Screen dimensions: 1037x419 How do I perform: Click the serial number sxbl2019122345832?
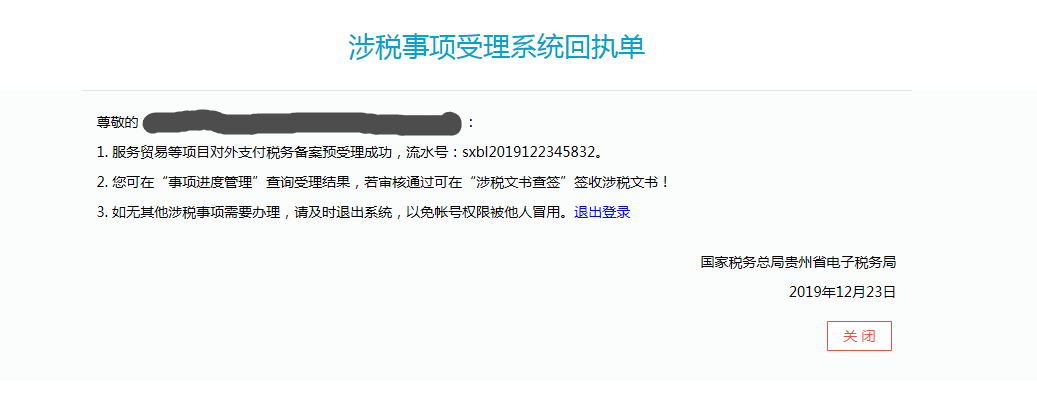coord(528,152)
